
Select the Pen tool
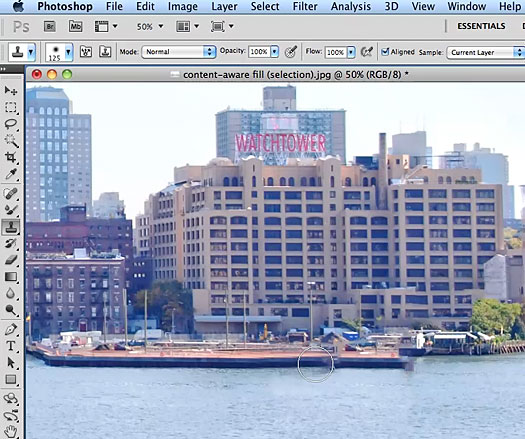[11, 330]
